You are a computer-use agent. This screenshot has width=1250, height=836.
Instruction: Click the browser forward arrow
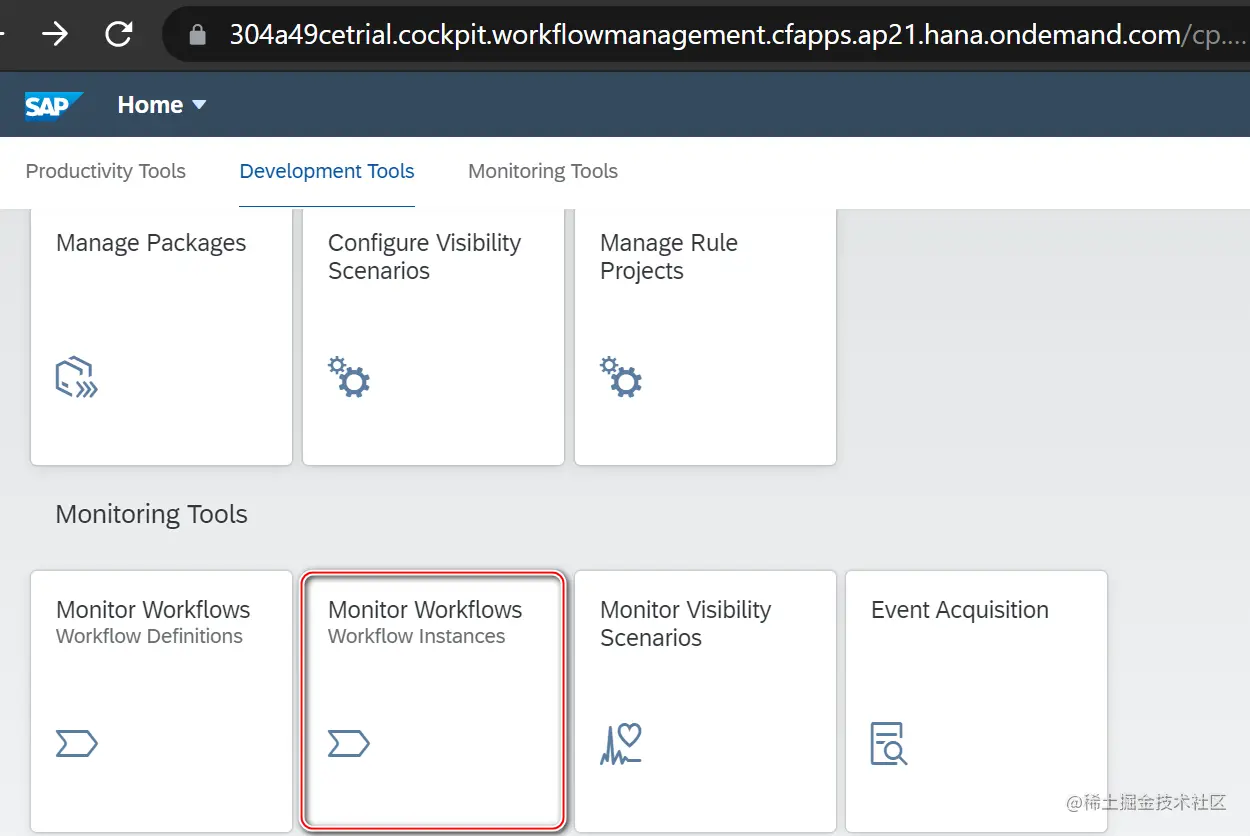coord(55,35)
